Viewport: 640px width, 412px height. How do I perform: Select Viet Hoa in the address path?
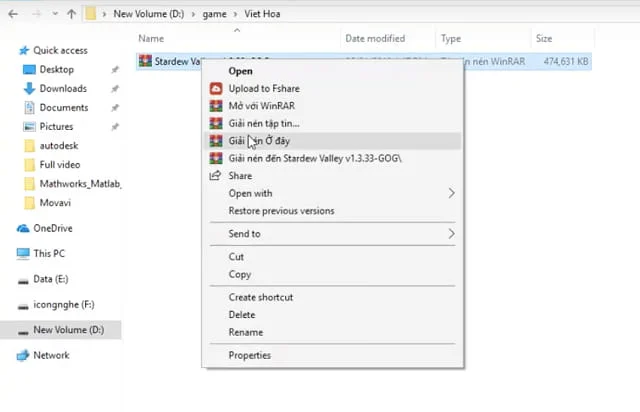pyautogui.click(x=262, y=14)
